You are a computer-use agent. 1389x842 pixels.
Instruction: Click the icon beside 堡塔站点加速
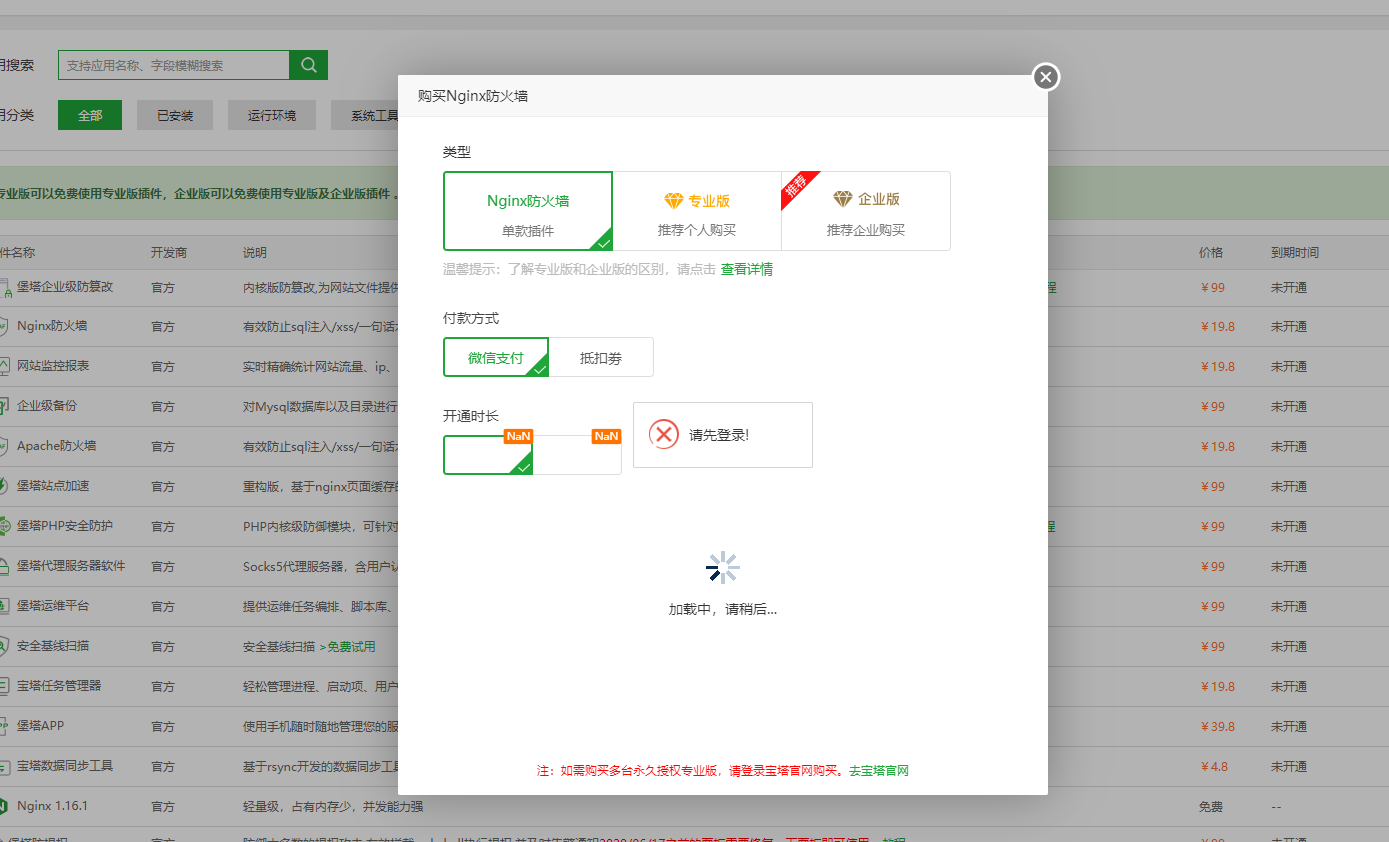click(4, 486)
